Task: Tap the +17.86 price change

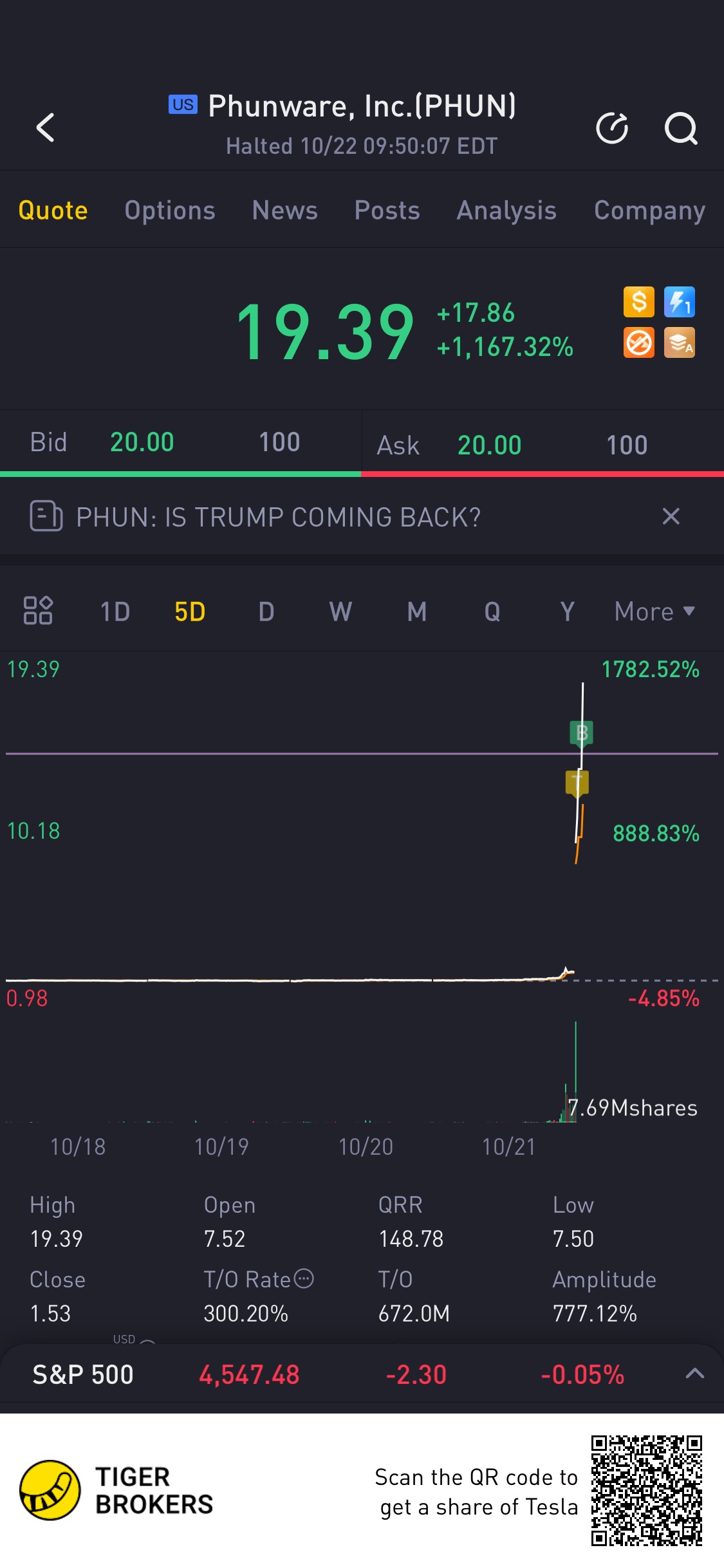Action: [x=476, y=313]
